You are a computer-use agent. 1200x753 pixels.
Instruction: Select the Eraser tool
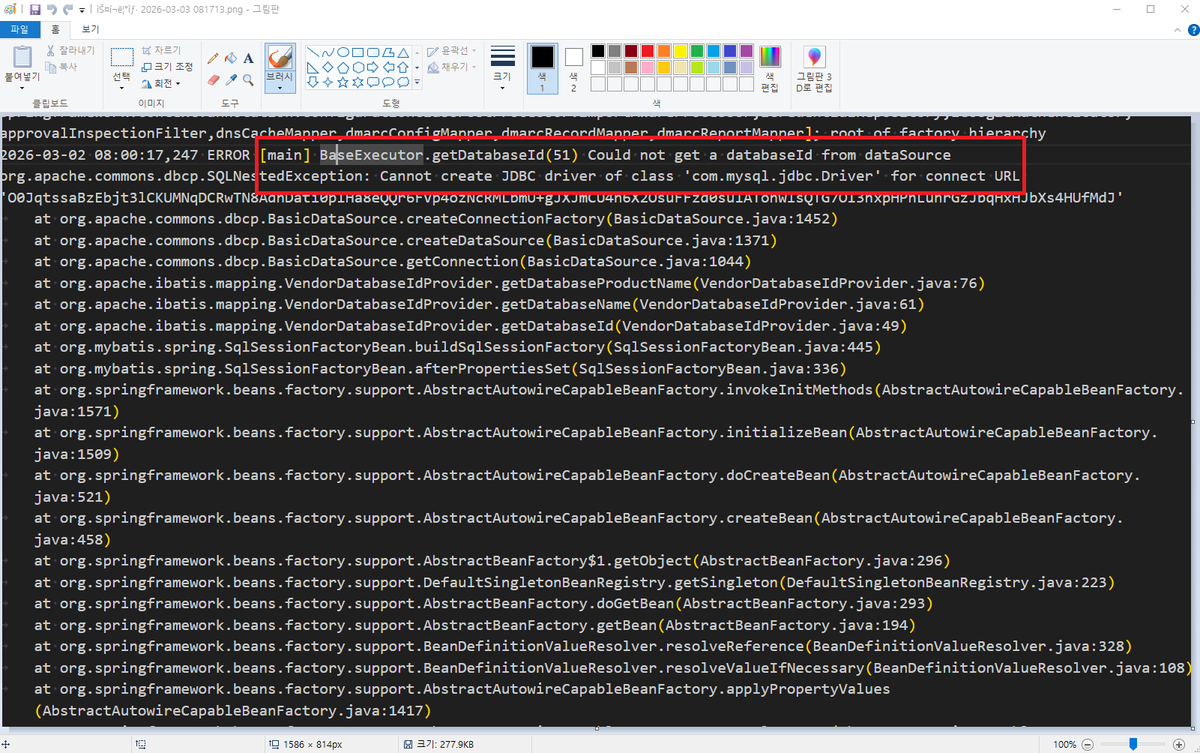[x=213, y=79]
